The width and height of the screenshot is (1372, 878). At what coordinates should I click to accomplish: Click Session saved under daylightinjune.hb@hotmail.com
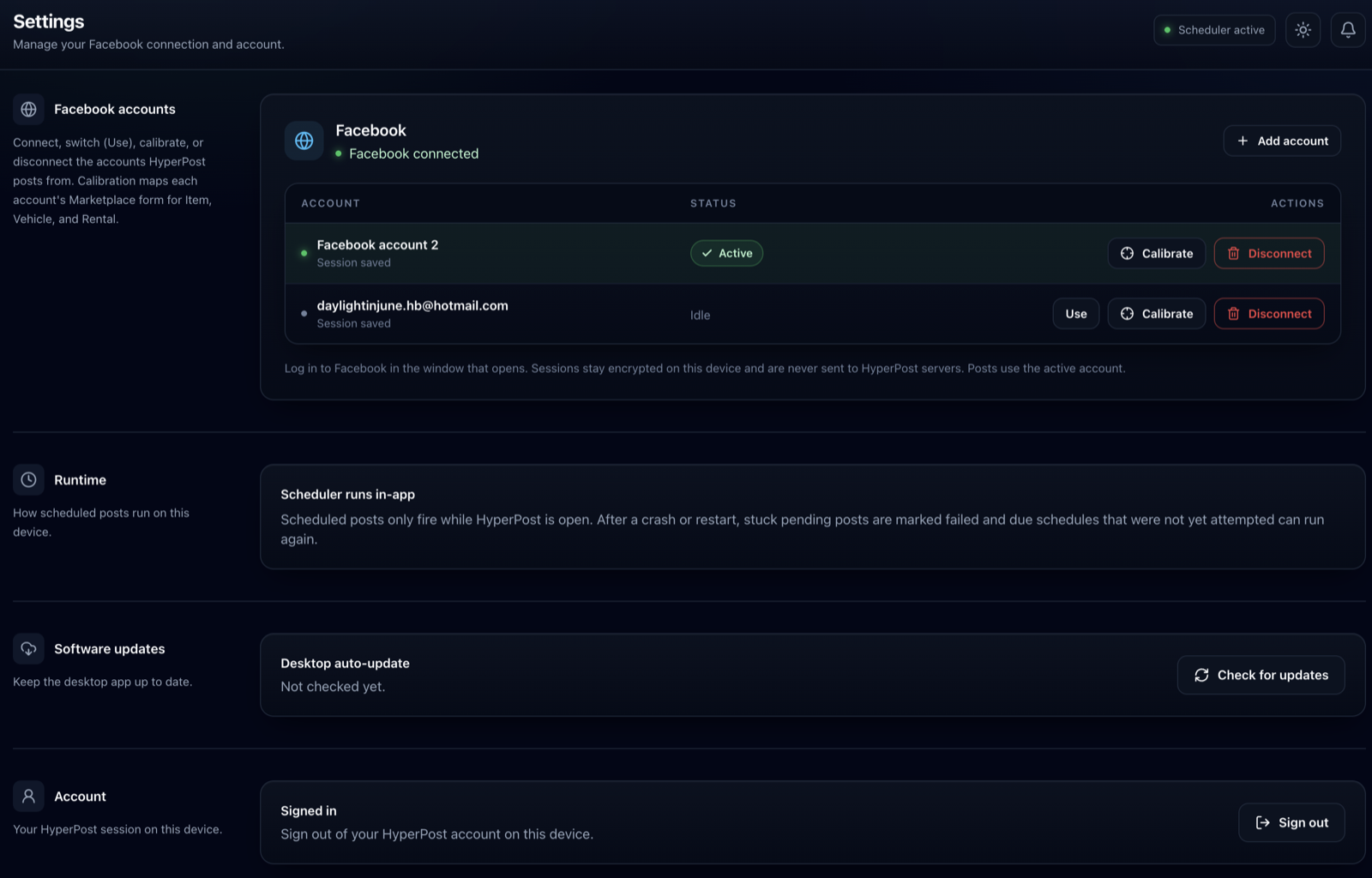(353, 323)
